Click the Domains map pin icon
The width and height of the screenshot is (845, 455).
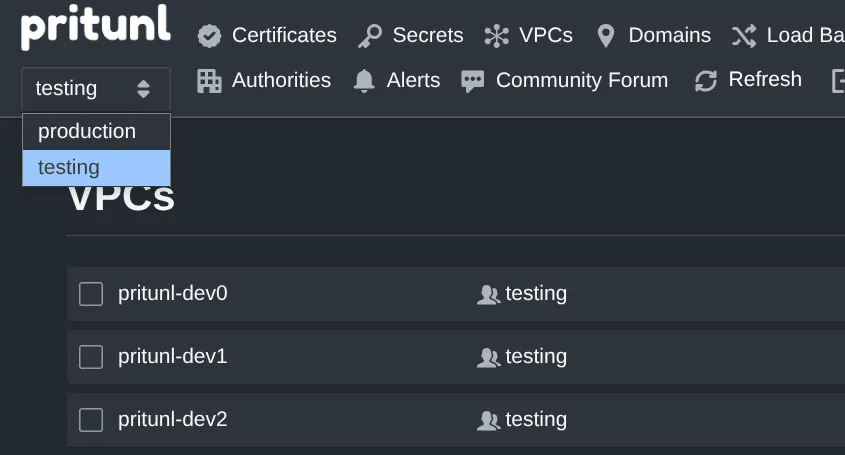(606, 36)
